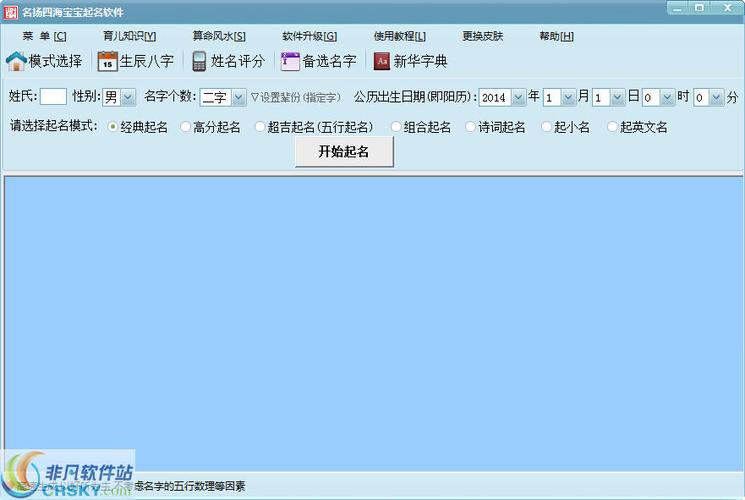The width and height of the screenshot is (745, 500).
Task: Choose the 组合起名 radio button
Action: point(396,127)
